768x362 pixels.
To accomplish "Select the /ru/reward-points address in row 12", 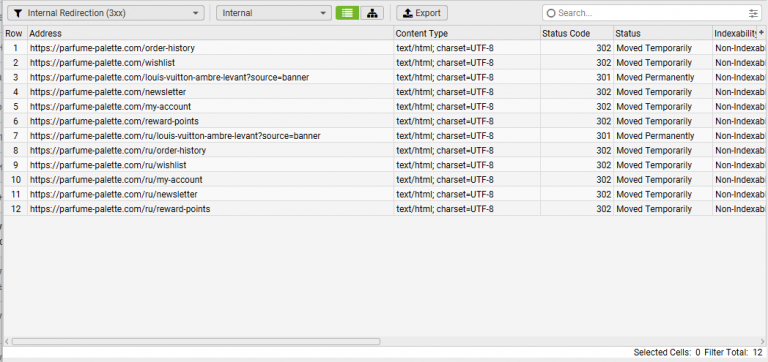I will (x=120, y=209).
